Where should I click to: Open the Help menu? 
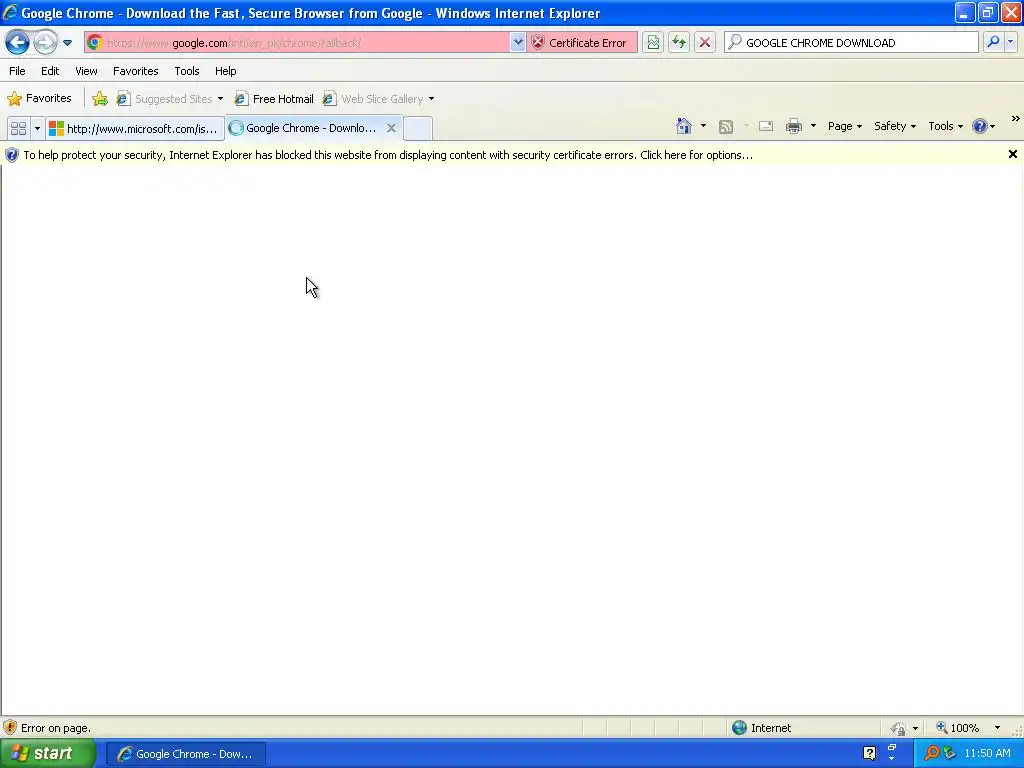[x=226, y=71]
